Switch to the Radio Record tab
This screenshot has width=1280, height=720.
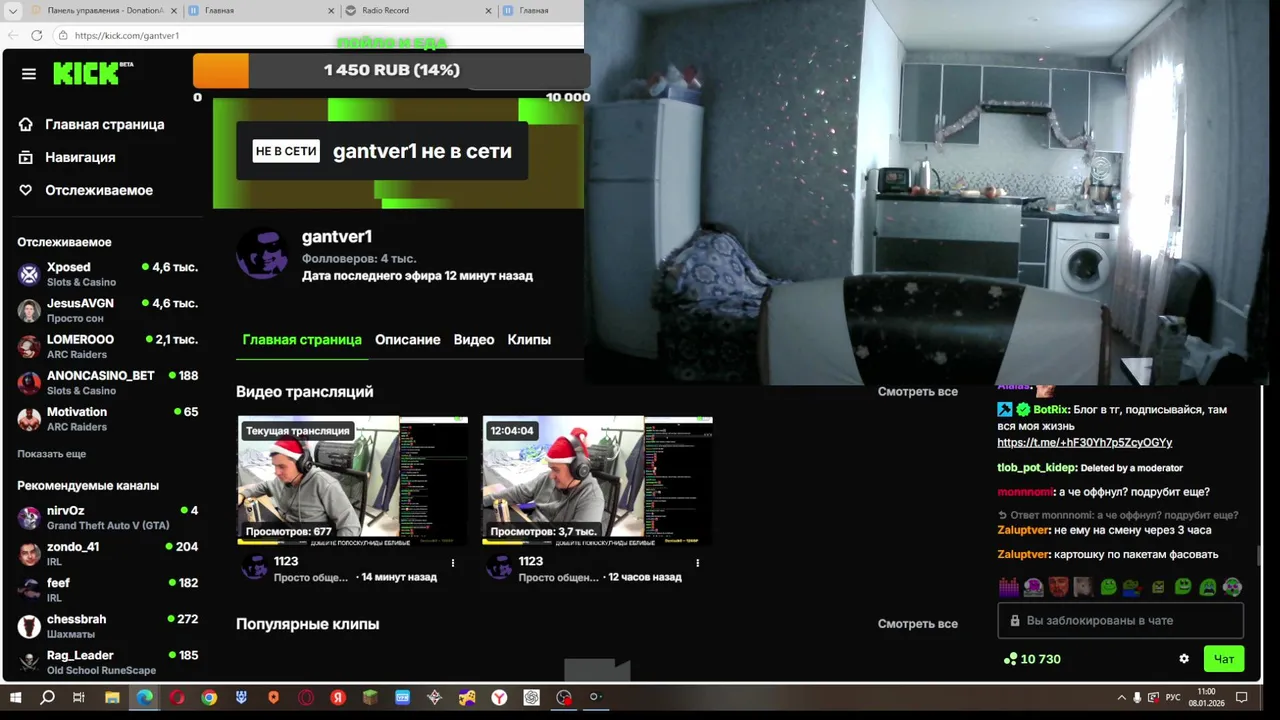[418, 10]
